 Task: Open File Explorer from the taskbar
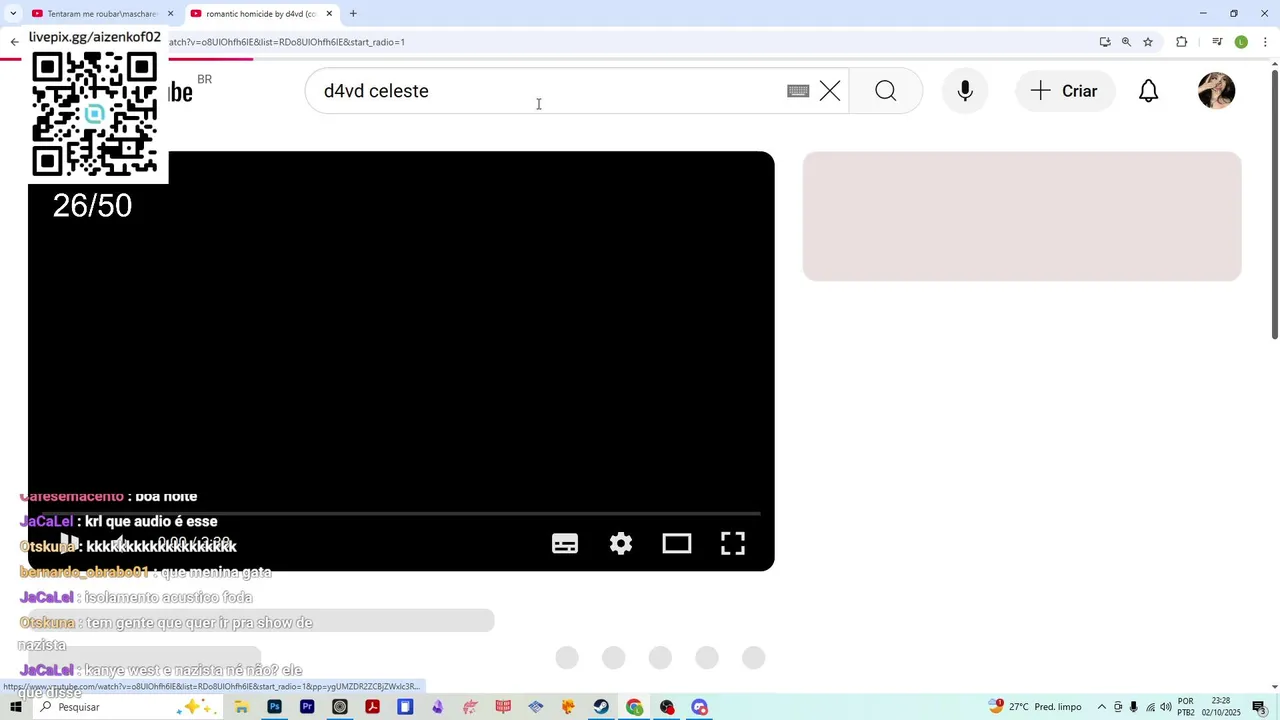tap(242, 707)
